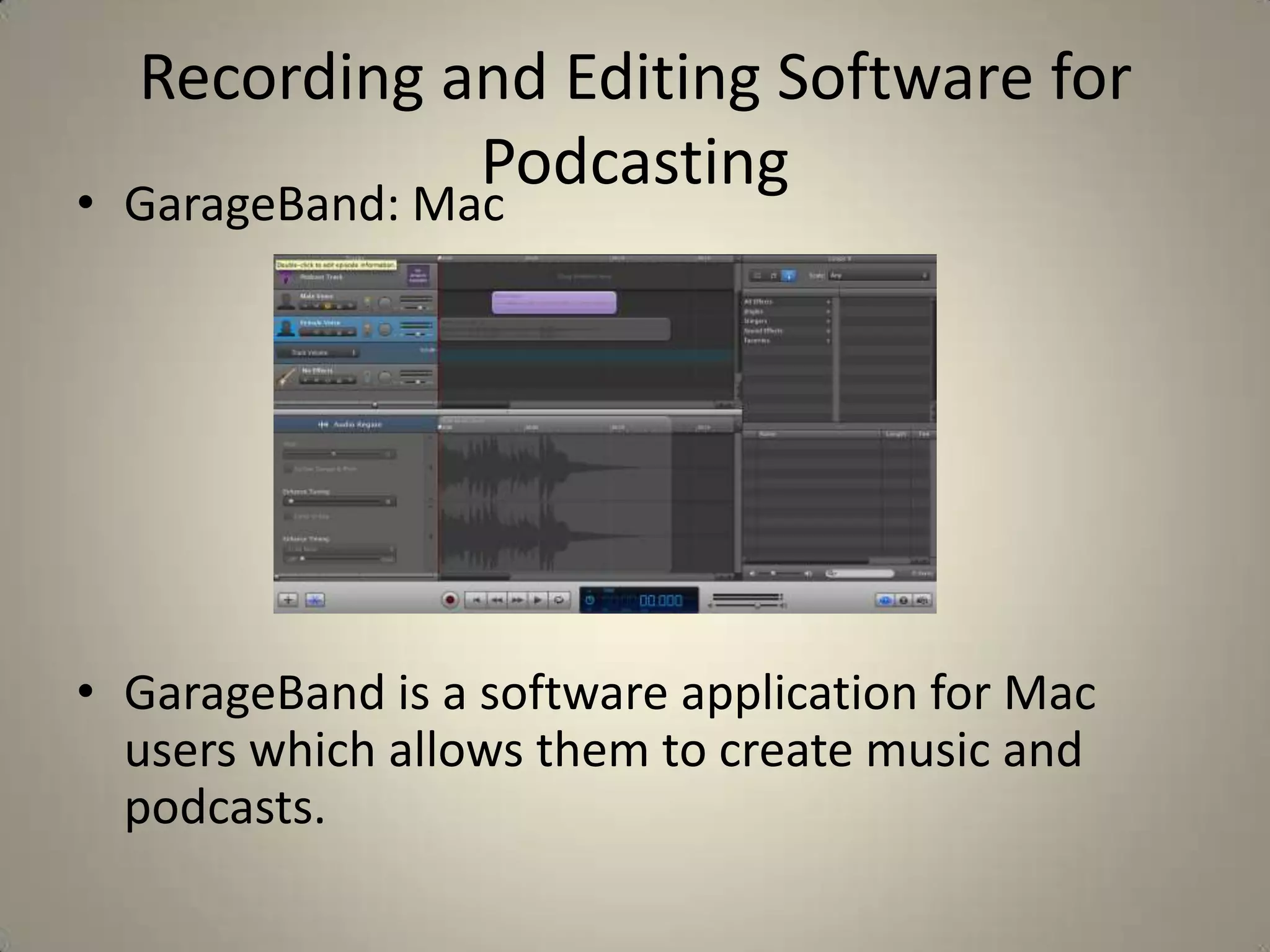The width and height of the screenshot is (1270, 952).
Task: Open the Track Info button
Action: pyautogui.click(x=904, y=600)
